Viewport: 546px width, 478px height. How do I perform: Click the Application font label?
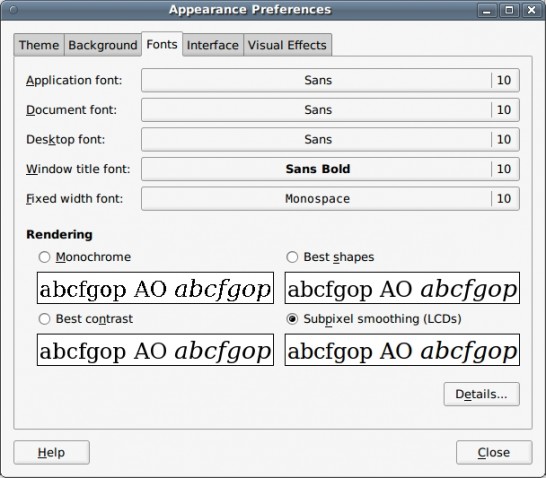[x=74, y=80]
